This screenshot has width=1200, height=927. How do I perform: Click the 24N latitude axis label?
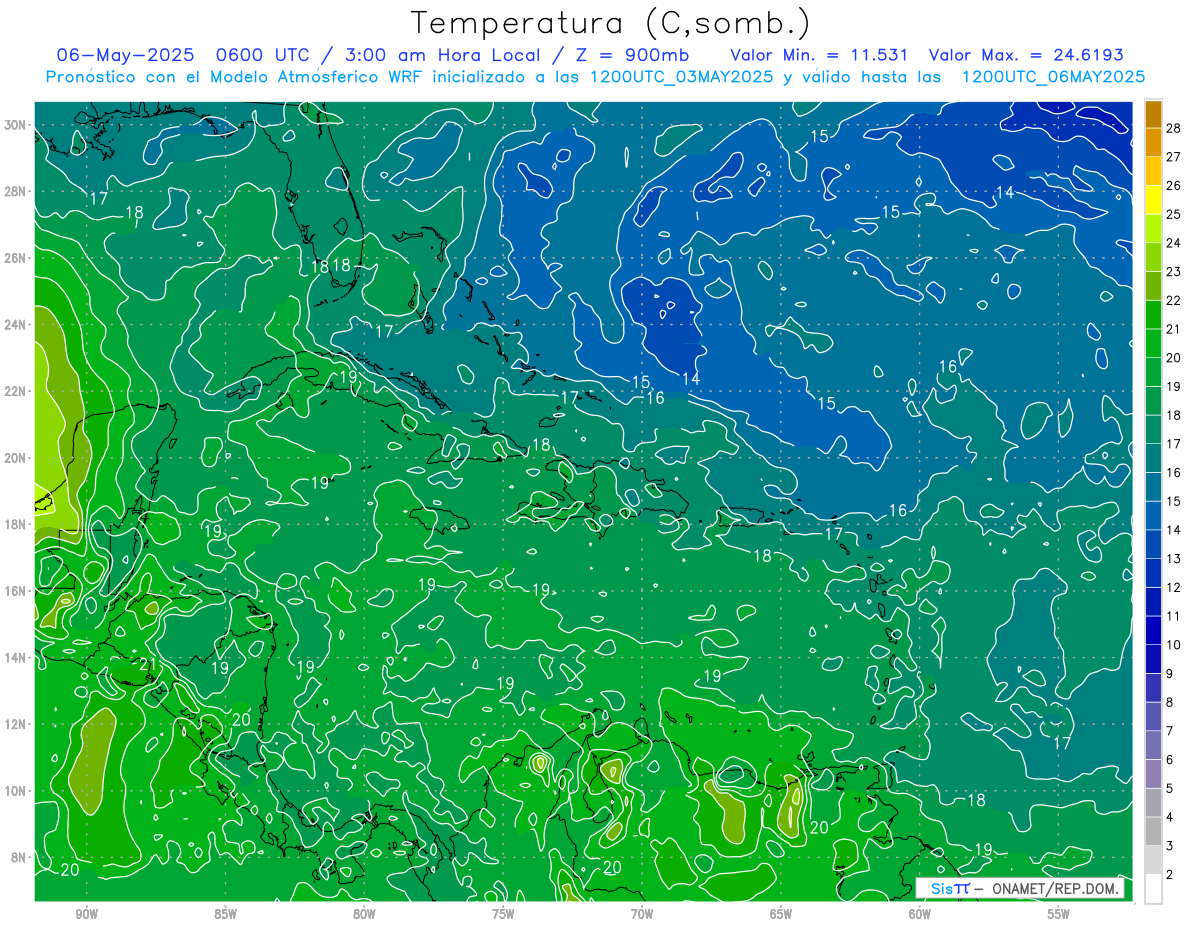point(17,324)
